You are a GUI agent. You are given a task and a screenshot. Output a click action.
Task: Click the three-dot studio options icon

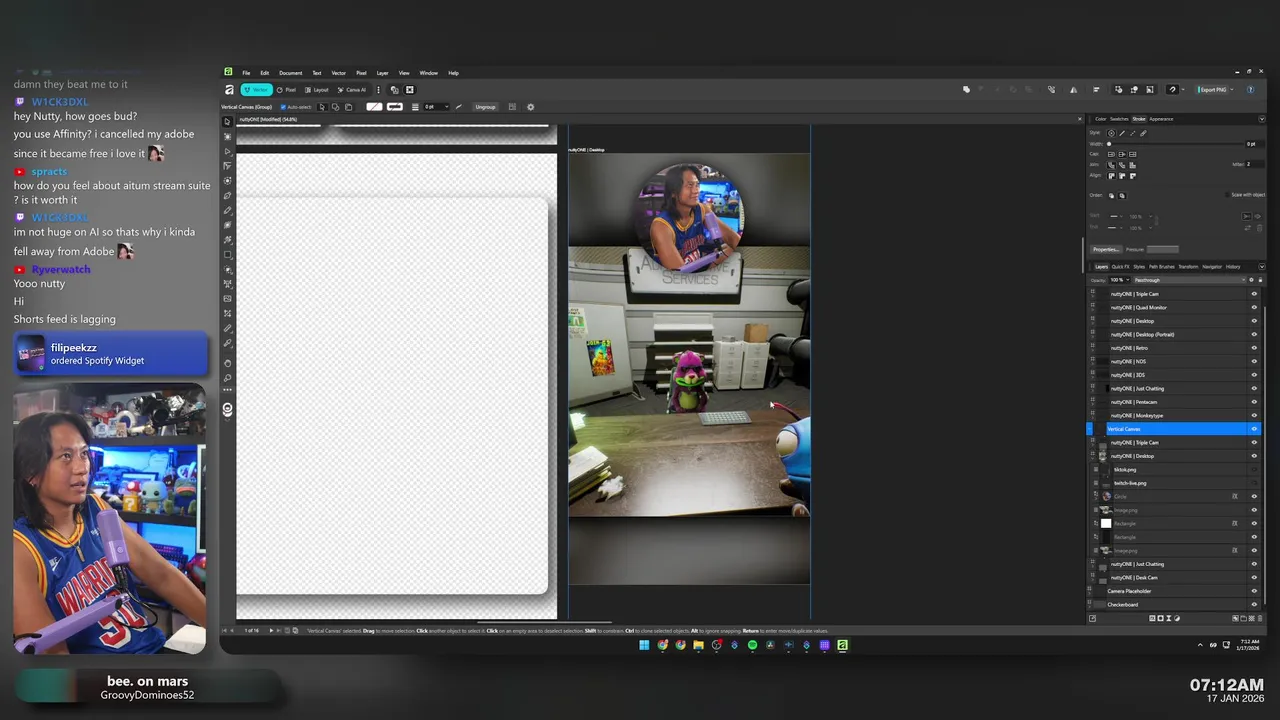point(378,90)
